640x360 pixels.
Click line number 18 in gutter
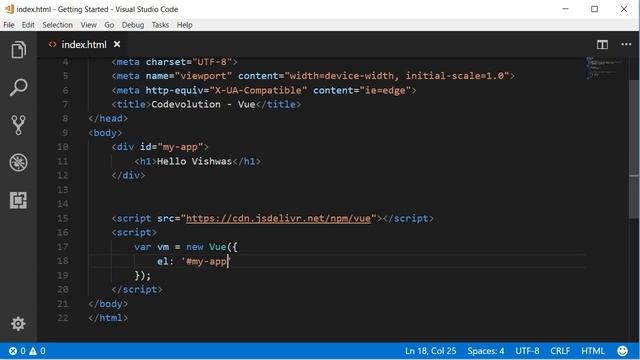(62, 261)
